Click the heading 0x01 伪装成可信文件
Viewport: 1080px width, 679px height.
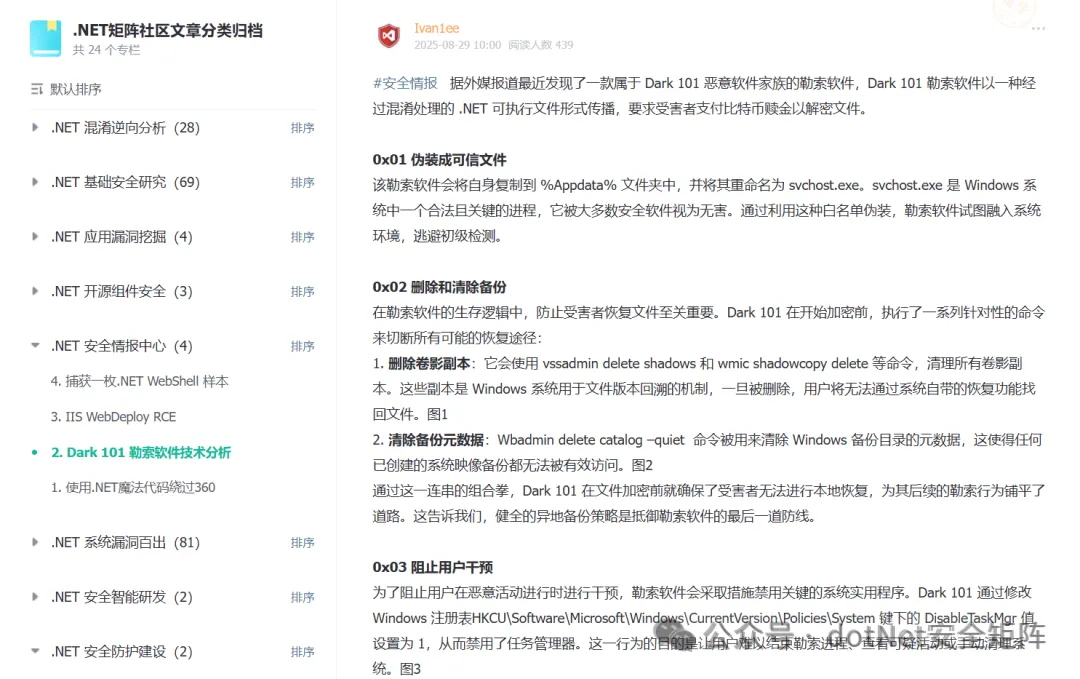click(x=439, y=160)
